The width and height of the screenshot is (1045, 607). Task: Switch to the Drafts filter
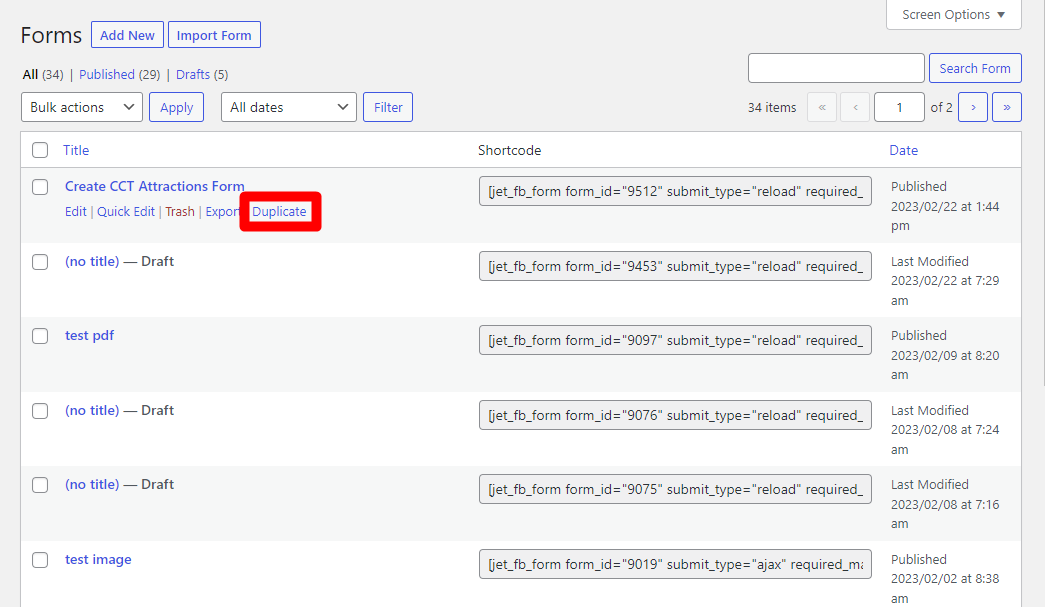[192, 74]
